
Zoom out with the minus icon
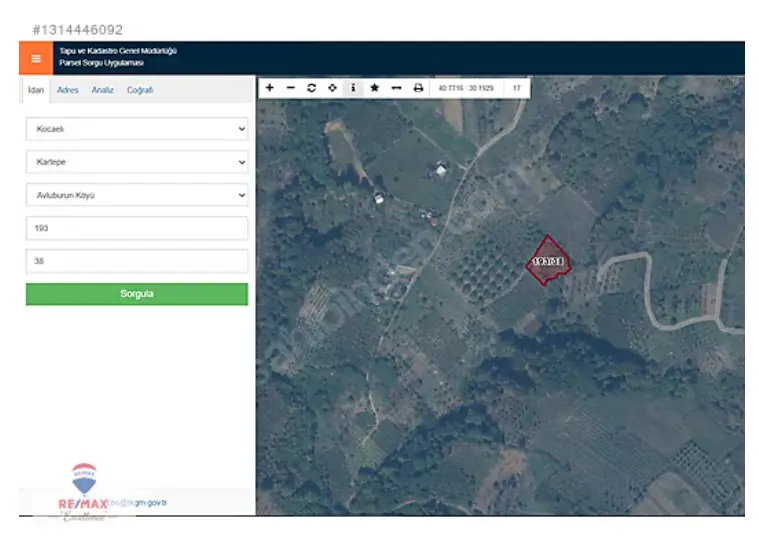click(x=290, y=88)
